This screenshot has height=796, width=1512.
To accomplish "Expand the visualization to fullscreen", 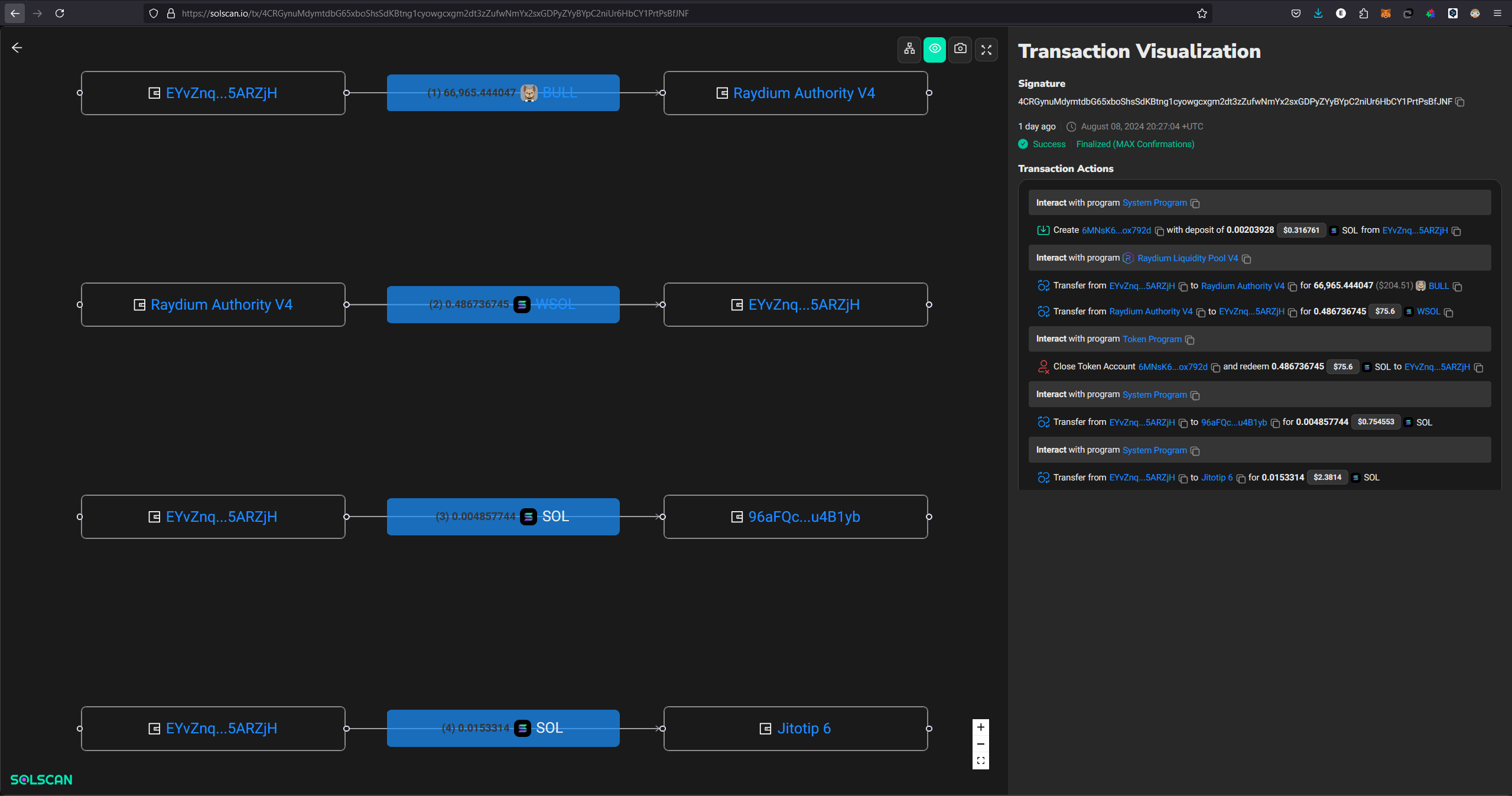I will coord(986,49).
